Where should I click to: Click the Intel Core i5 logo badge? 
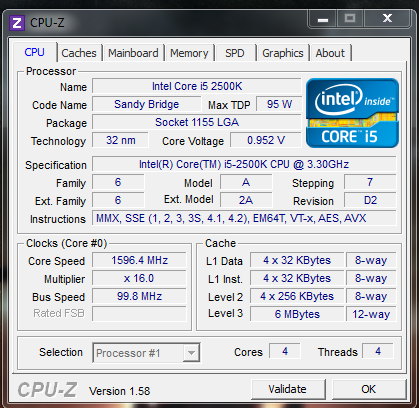tap(352, 113)
